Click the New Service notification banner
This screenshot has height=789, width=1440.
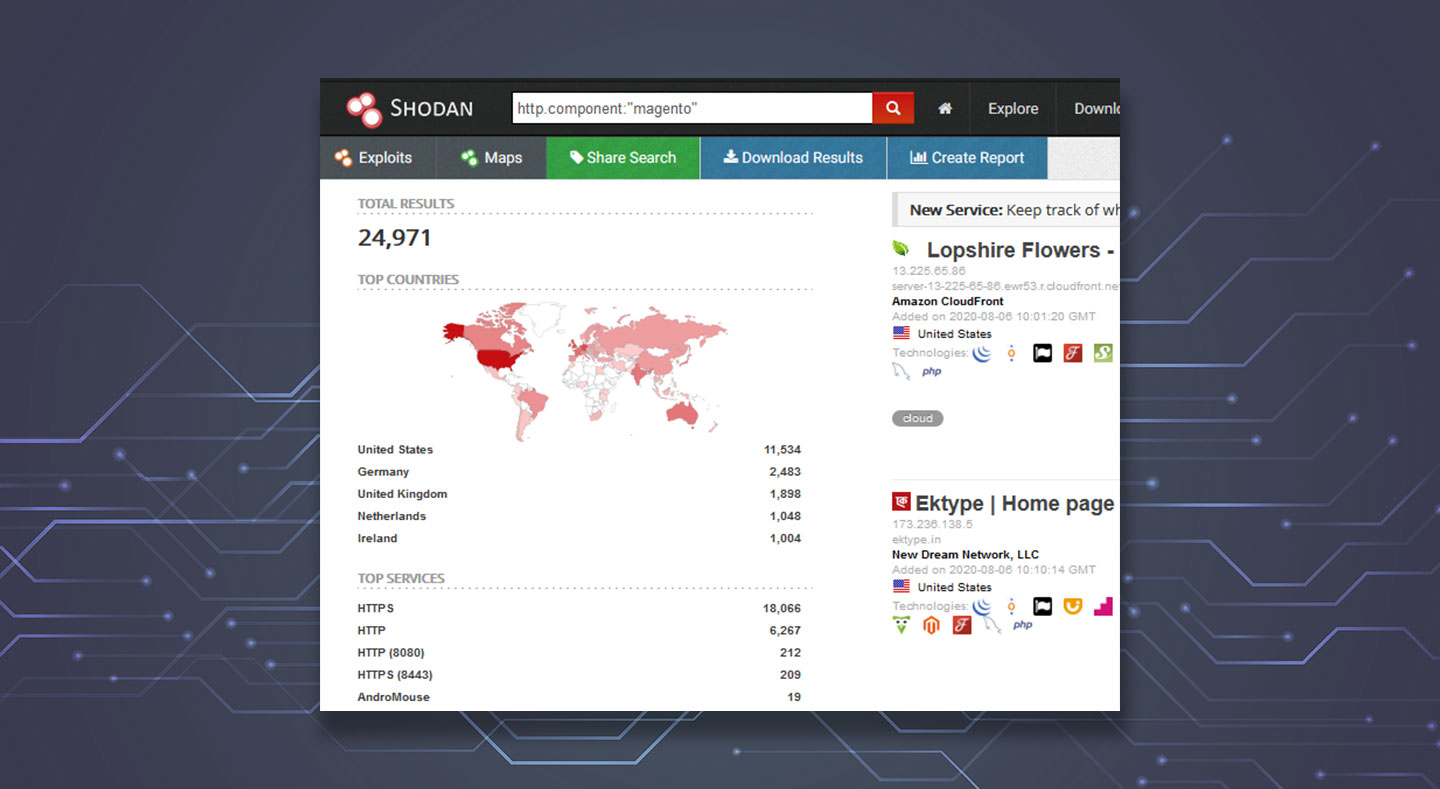tap(1006, 210)
